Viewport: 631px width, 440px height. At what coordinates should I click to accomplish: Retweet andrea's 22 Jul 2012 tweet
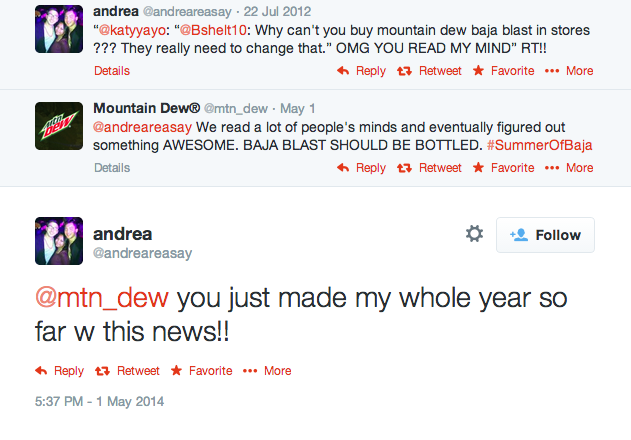pyautogui.click(x=430, y=71)
